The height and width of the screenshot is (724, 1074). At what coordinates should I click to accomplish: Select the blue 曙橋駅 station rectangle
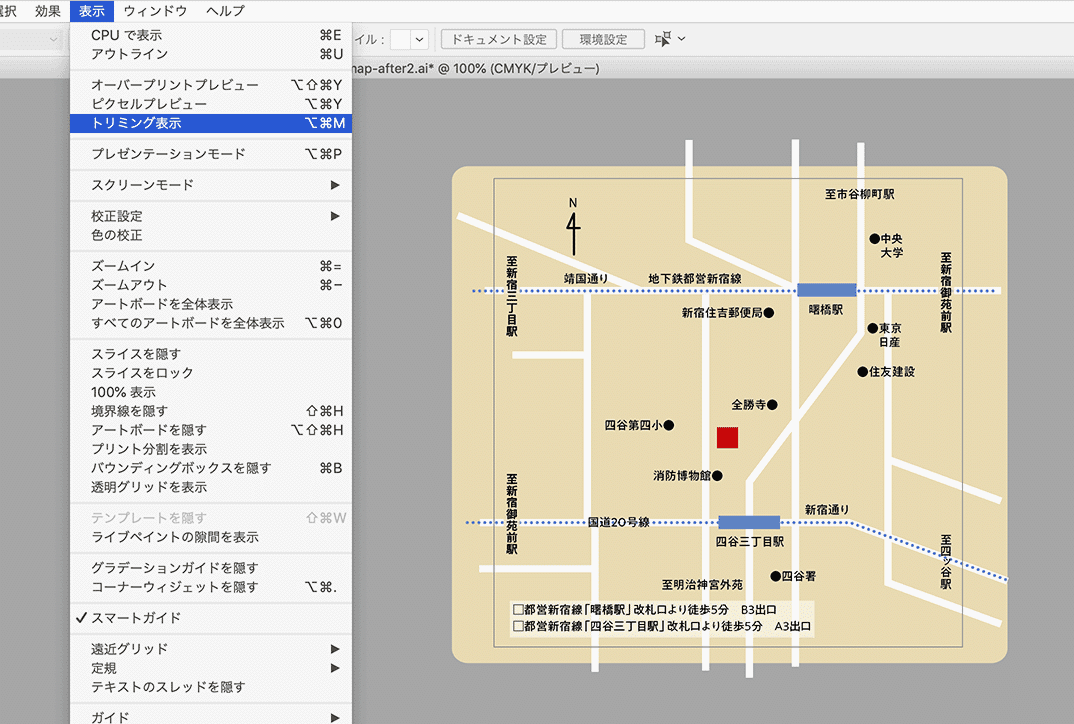click(x=827, y=290)
